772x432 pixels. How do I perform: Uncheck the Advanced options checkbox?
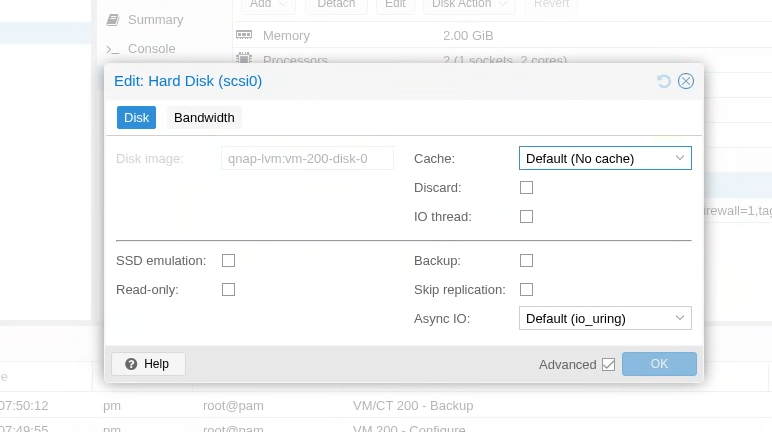609,365
